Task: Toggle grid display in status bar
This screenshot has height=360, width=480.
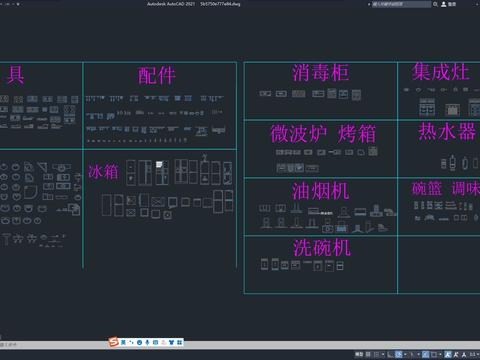Action: (x=368, y=354)
